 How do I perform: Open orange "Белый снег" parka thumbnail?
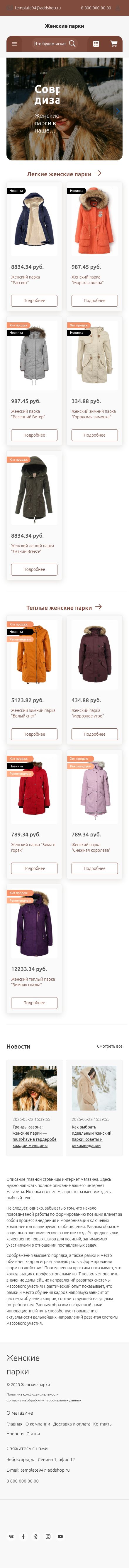(x=34, y=654)
